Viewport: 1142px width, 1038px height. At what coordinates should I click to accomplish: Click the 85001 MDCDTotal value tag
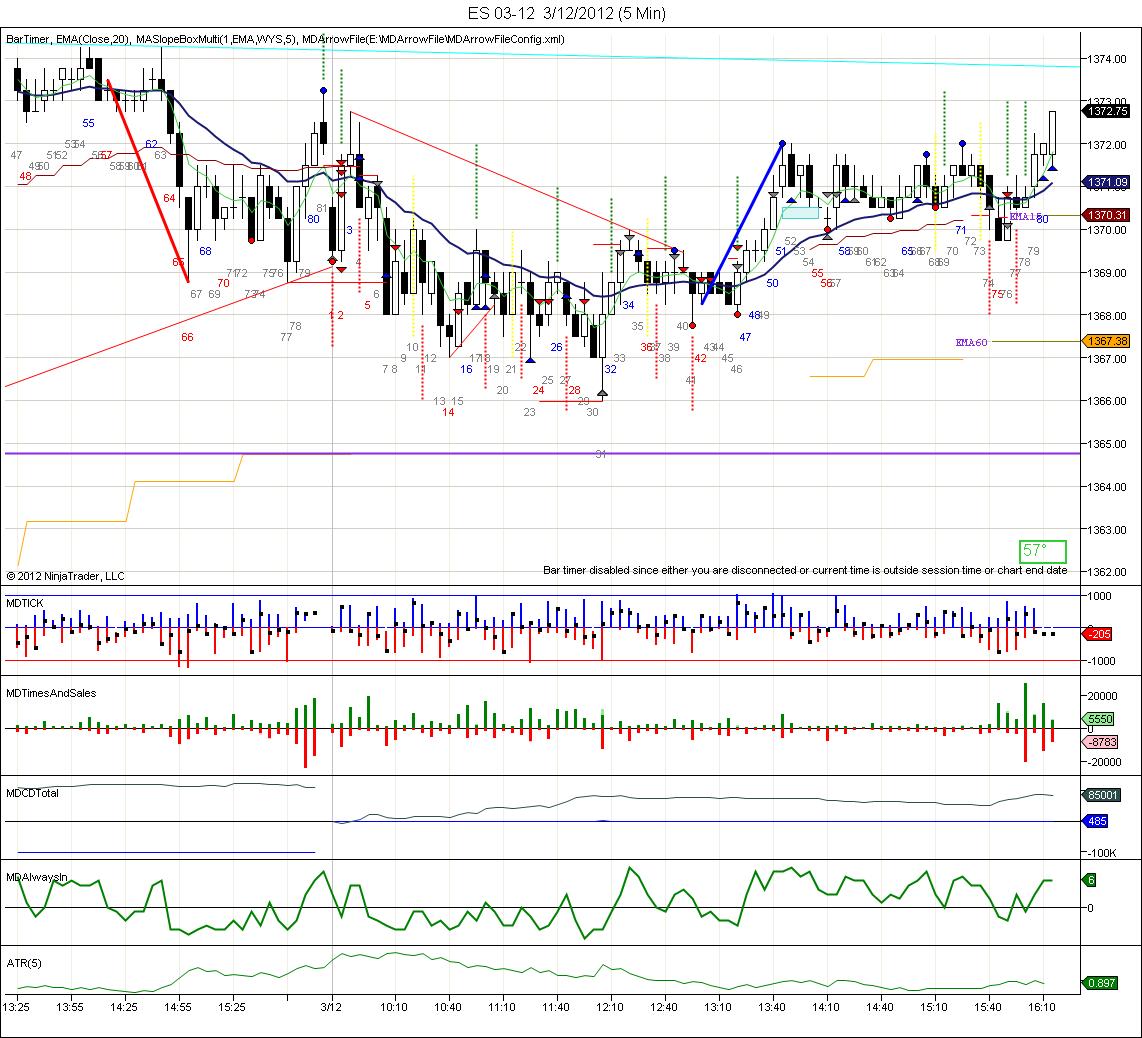[x=1102, y=795]
